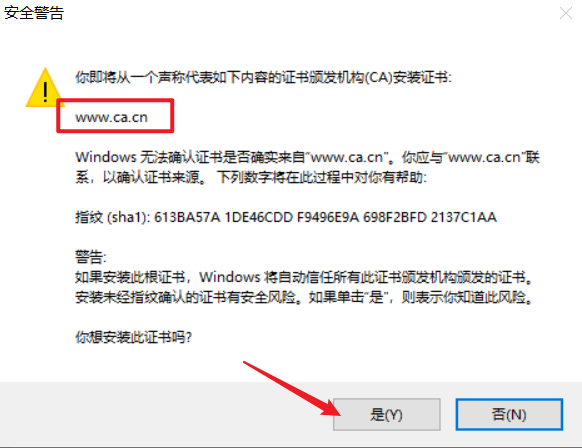
Task: Select fingerprint block 1DE46CDD
Action: (x=259, y=217)
